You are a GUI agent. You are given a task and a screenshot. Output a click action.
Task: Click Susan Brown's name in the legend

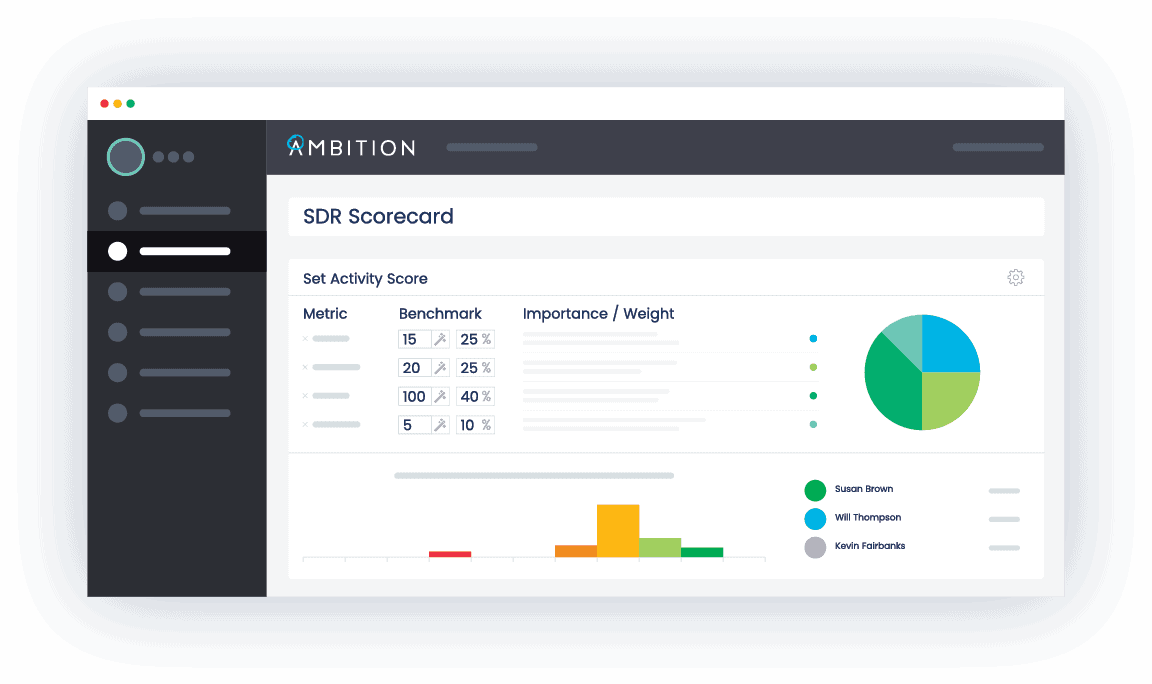861,489
